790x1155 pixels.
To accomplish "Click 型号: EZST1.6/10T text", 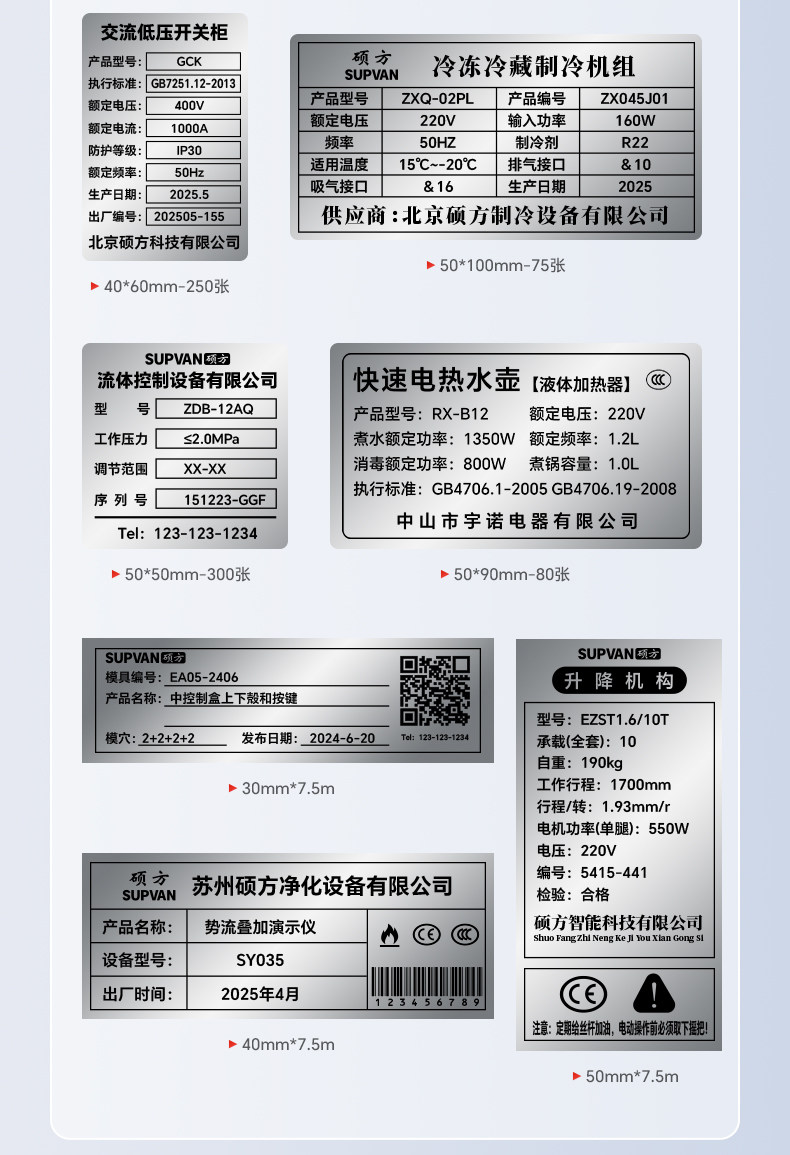I will coord(603,720).
